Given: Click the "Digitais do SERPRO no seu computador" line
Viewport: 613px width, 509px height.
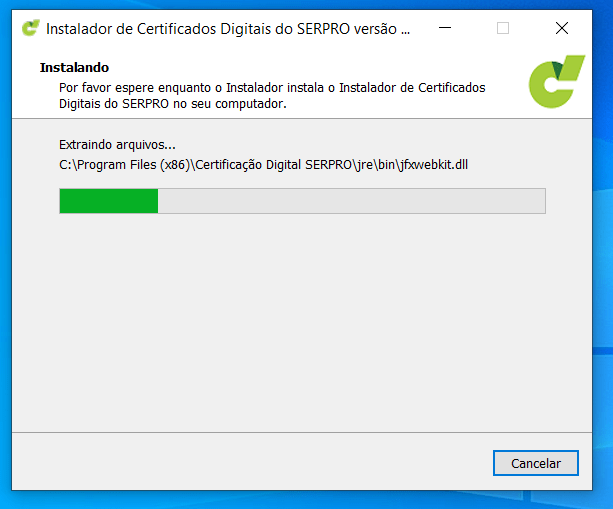Looking at the screenshot, I should coord(172,103).
